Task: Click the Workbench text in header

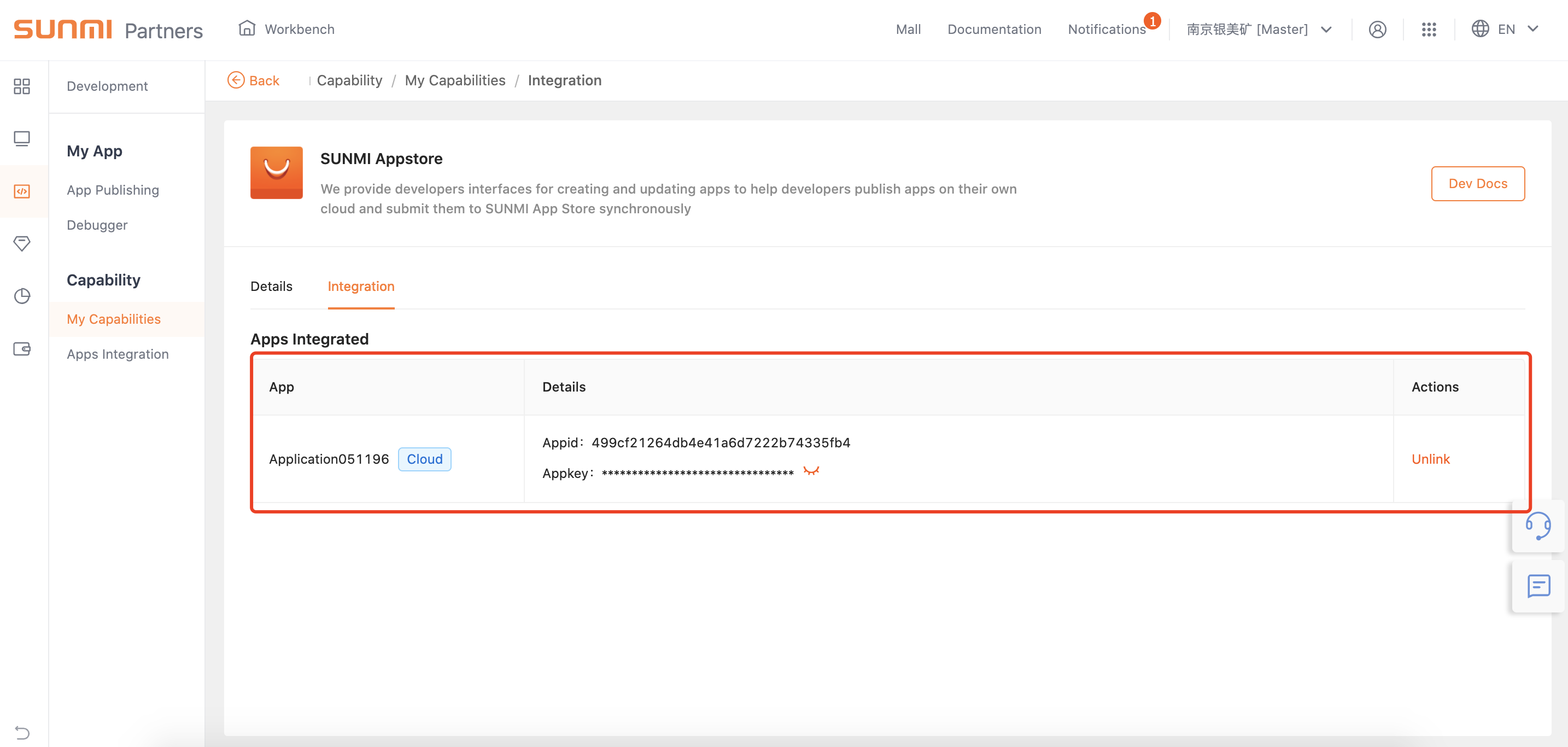Action: click(x=300, y=29)
